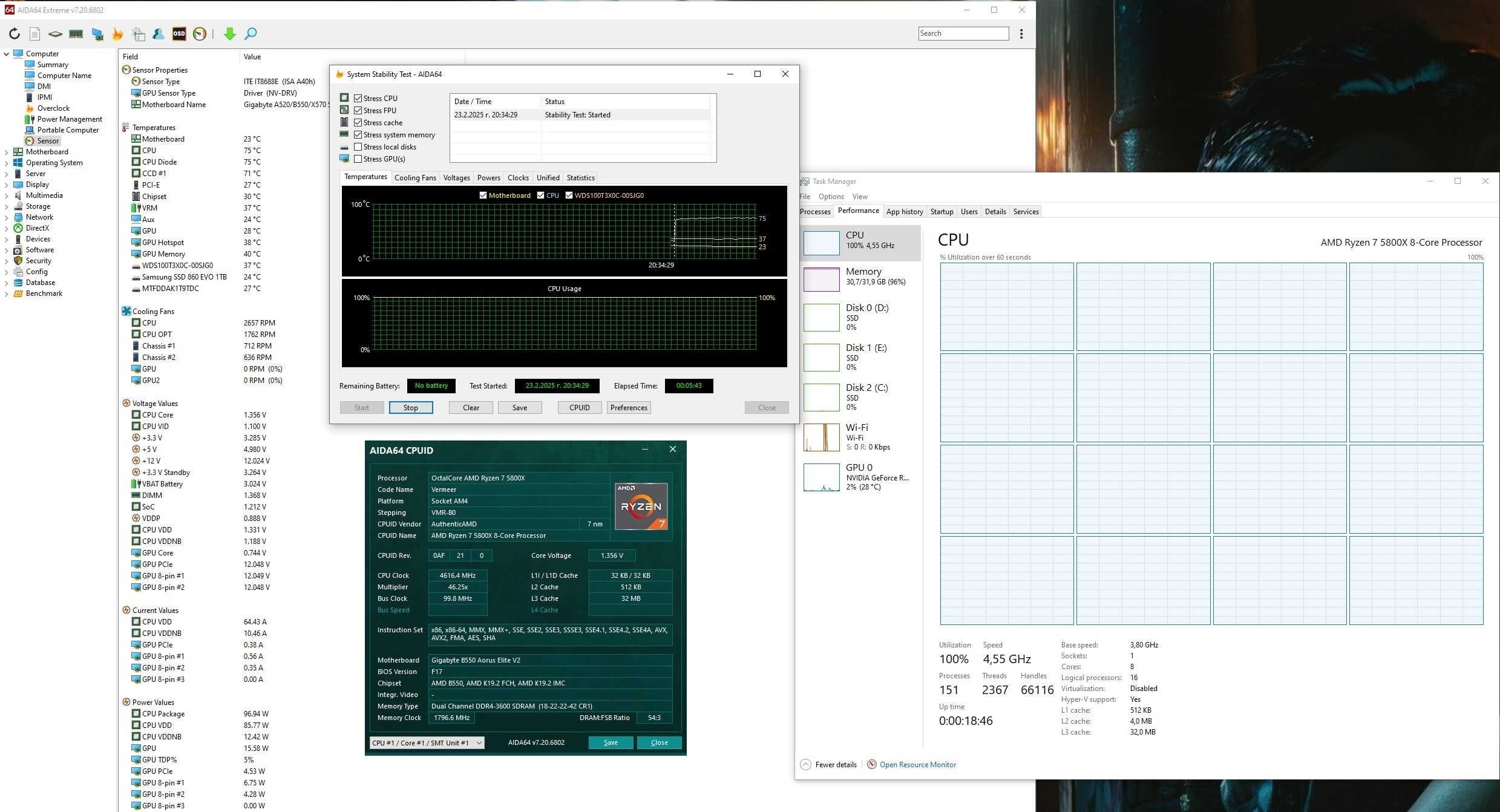Open the CPU performance thumbnail in Task Manager
This screenshot has height=812, width=1500.
(822, 243)
